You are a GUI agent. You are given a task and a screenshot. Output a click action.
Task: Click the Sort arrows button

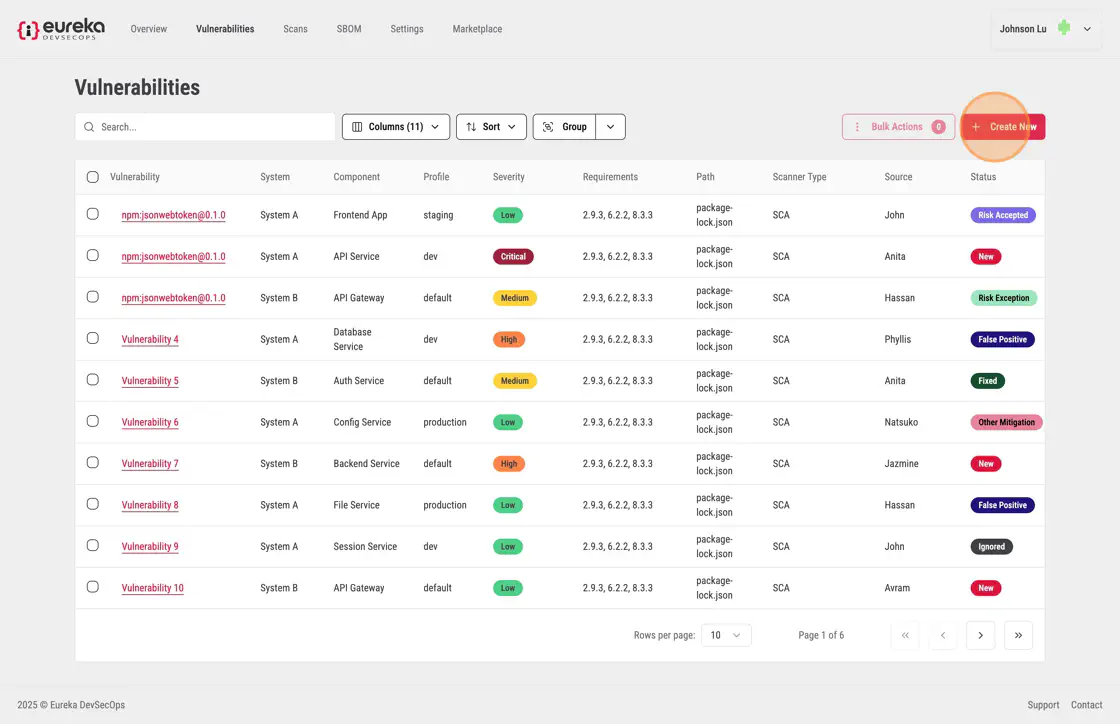pyautogui.click(x=491, y=127)
